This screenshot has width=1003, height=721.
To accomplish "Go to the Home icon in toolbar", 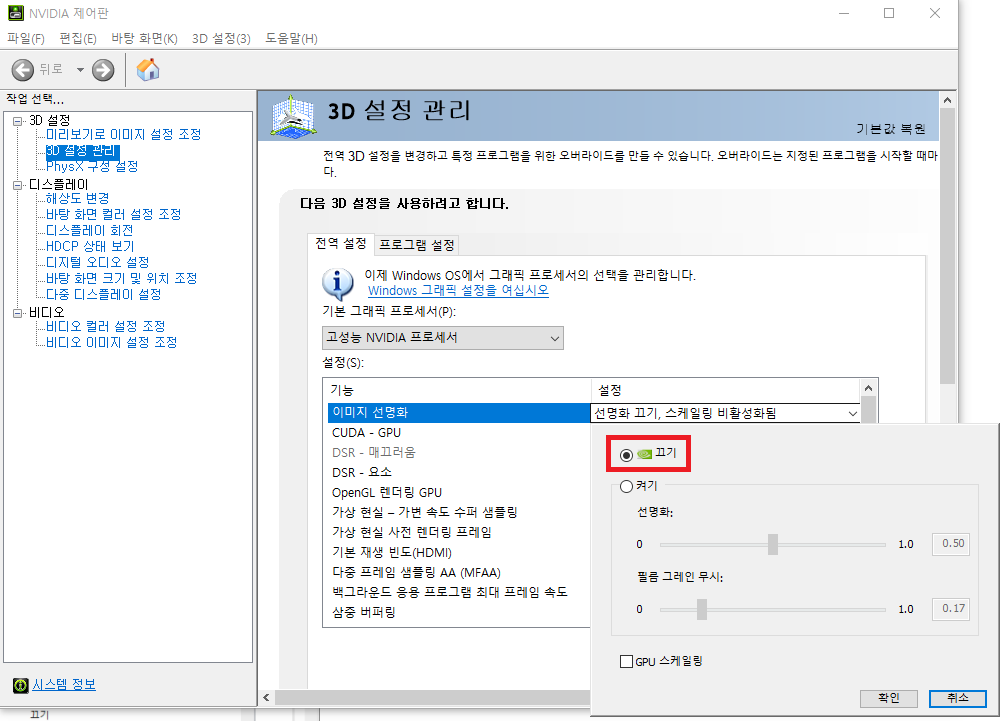I will point(148,69).
